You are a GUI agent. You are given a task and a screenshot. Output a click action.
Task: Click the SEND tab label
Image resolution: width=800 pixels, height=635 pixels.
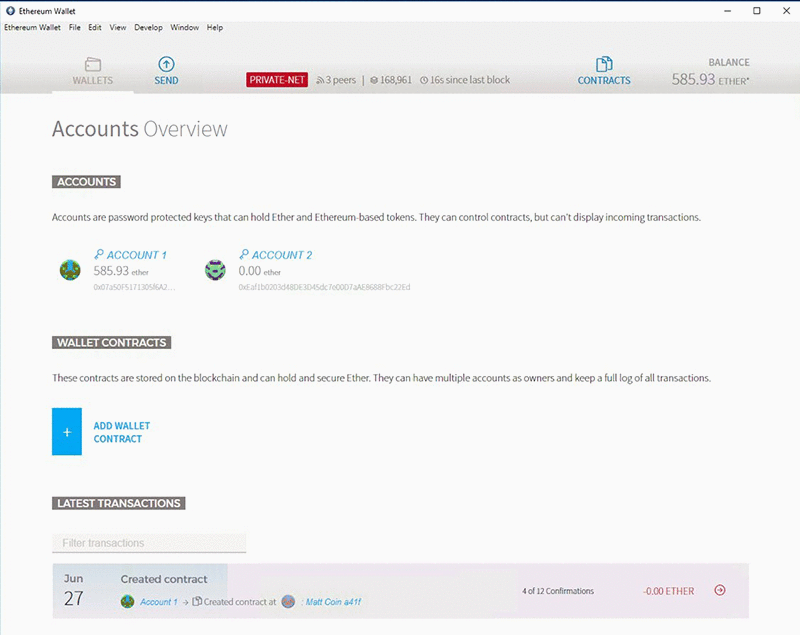(166, 81)
